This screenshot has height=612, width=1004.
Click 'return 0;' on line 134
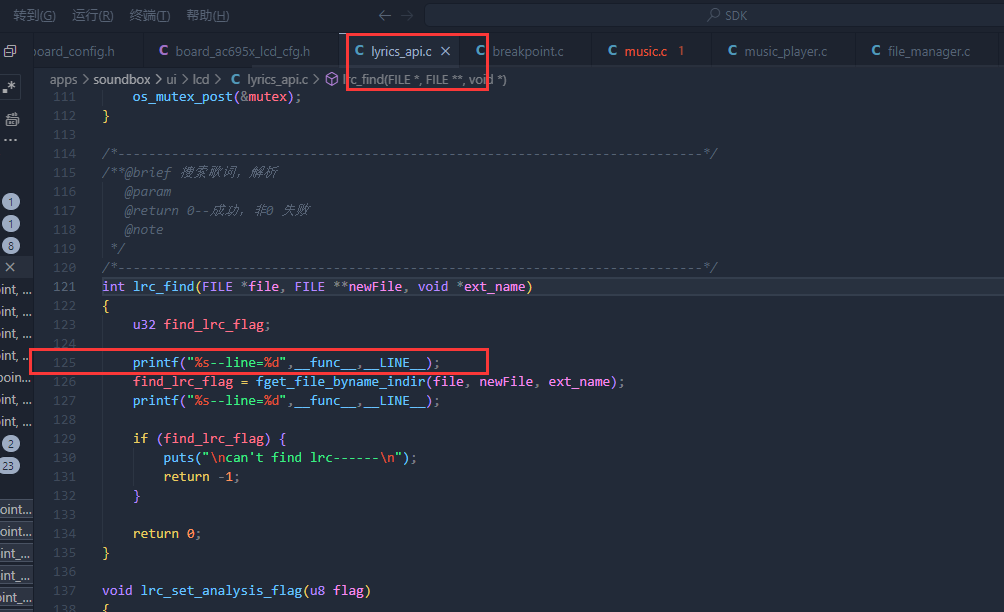coord(167,534)
